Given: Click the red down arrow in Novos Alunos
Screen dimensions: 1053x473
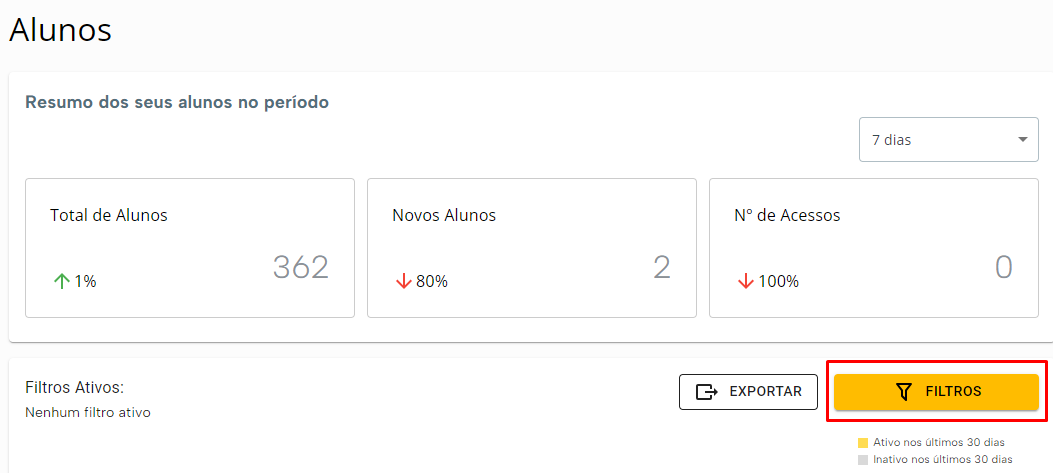Looking at the screenshot, I should point(403,281).
